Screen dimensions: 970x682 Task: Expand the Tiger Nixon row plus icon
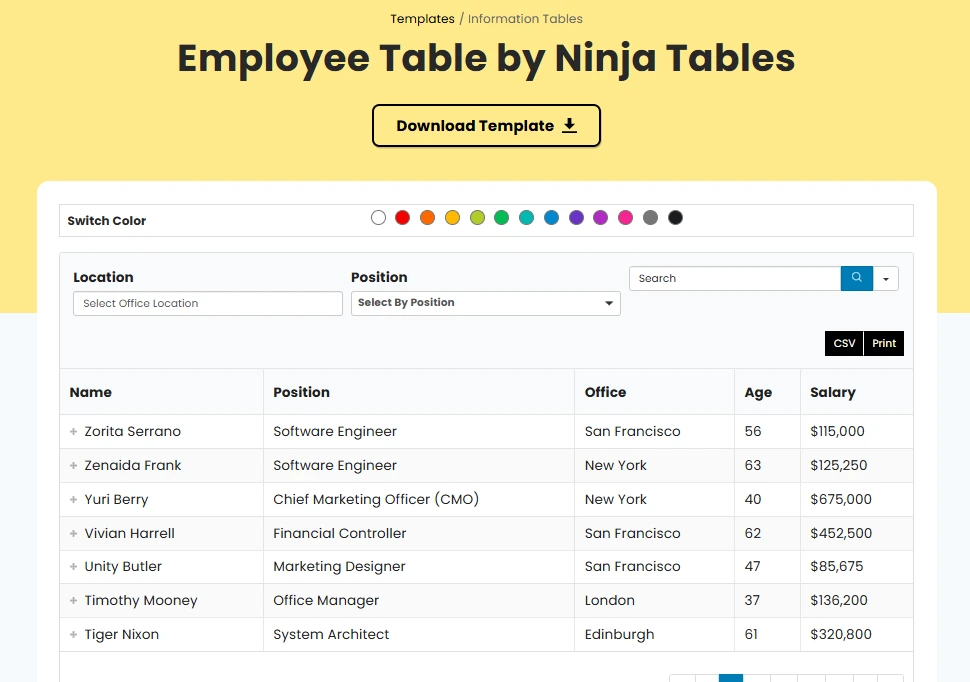[73, 634]
